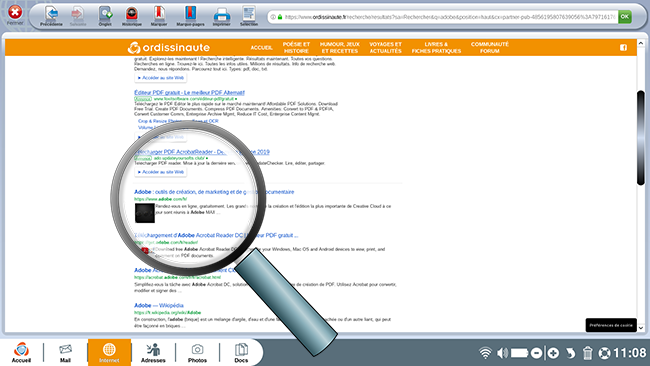Print the page with Imprimer icon
The width and height of the screenshot is (650, 366).
coord(222,15)
